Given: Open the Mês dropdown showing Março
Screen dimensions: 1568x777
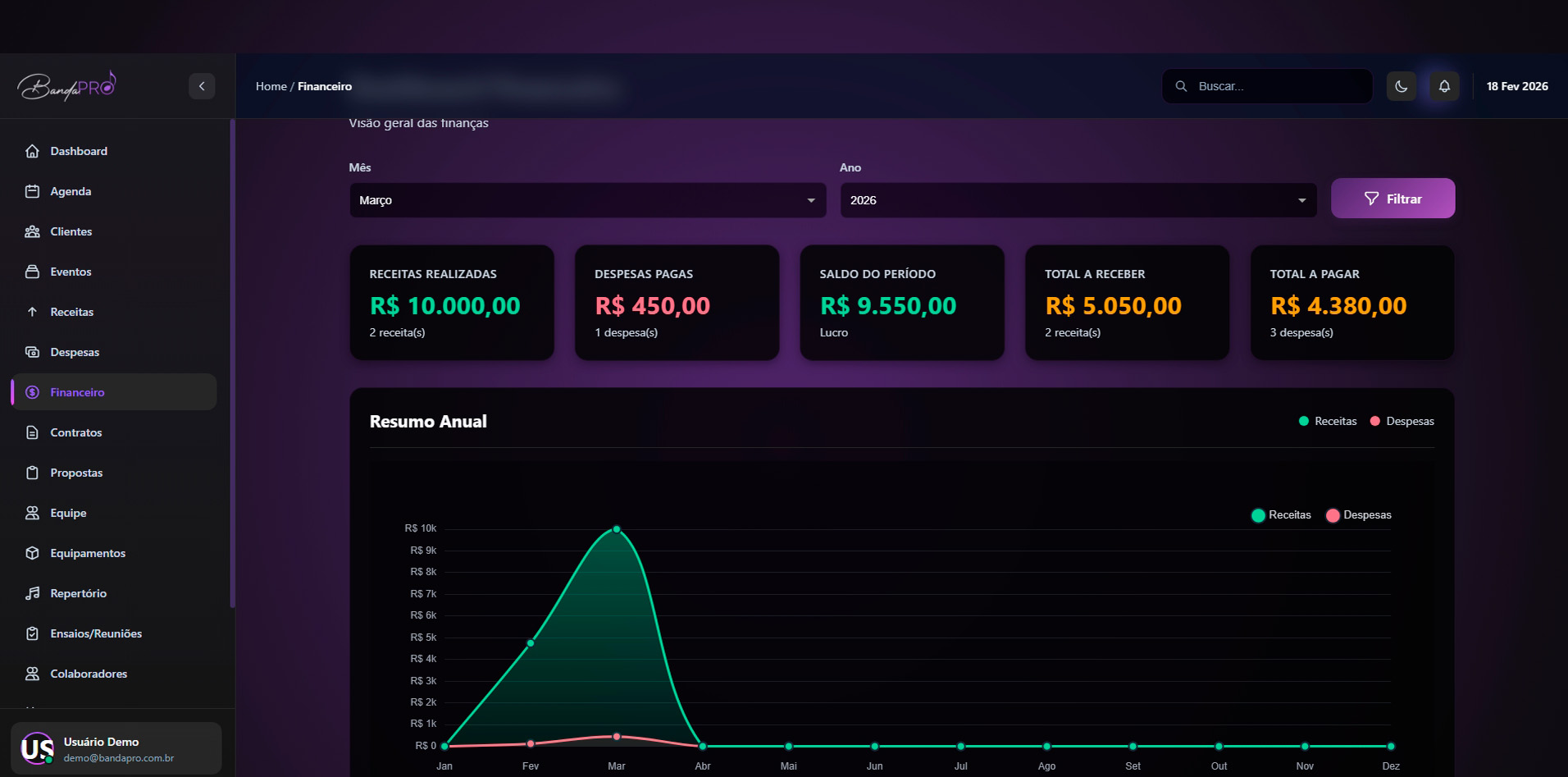Looking at the screenshot, I should 587,200.
